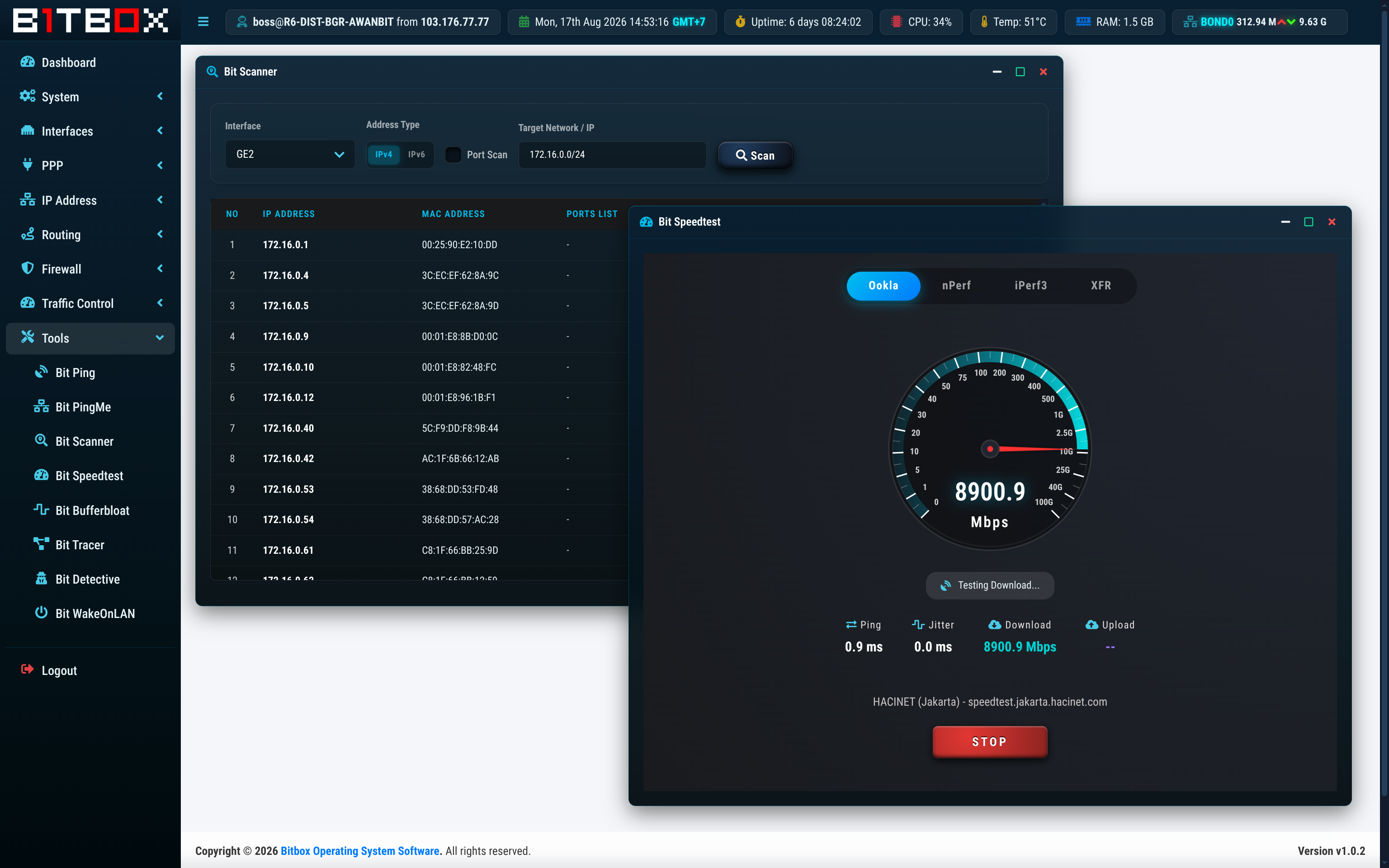Expand the Routing menu
Screen dimensions: 1389x868
(x=90, y=234)
